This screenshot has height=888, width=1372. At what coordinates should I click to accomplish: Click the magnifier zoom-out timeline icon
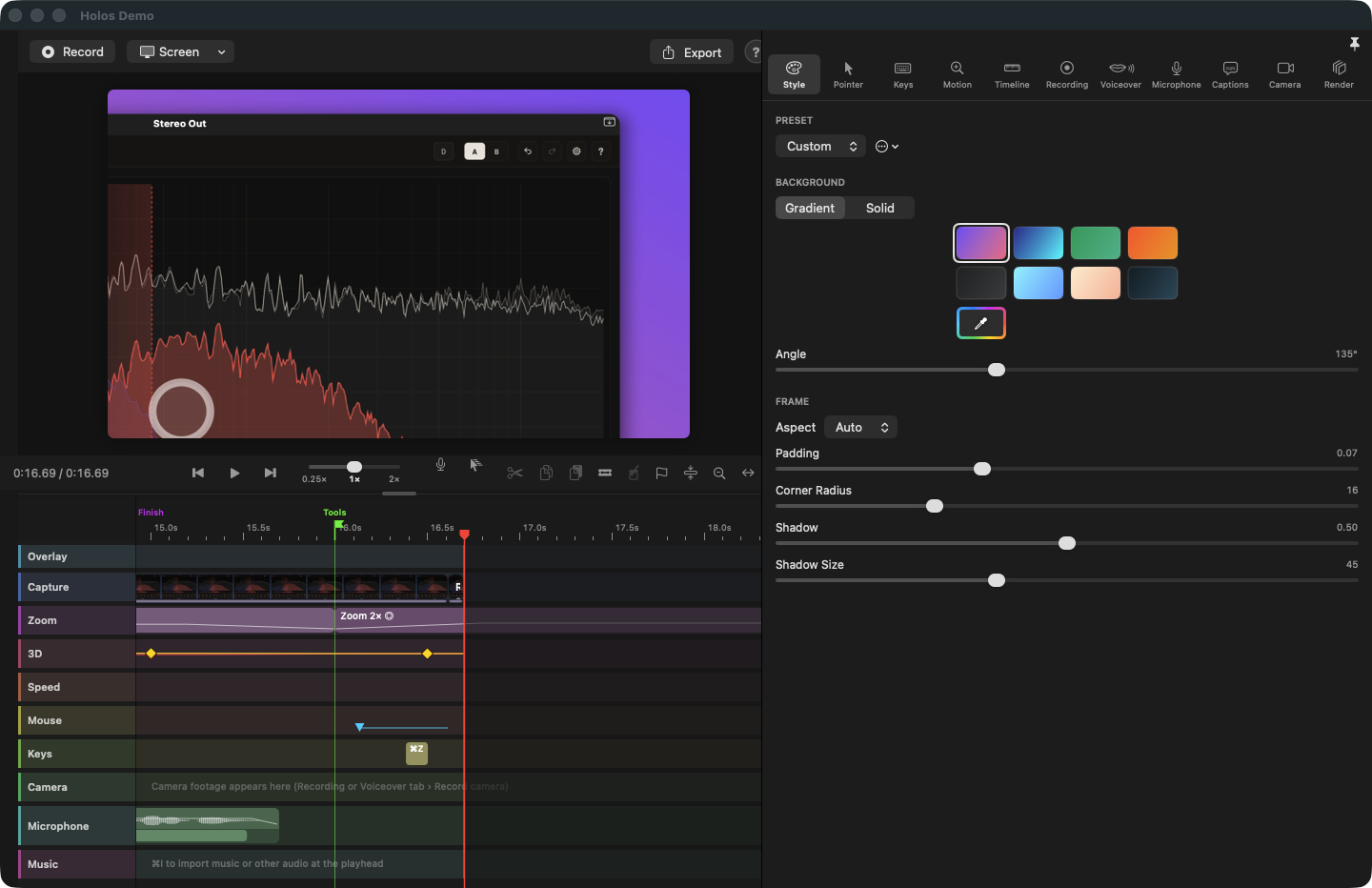click(719, 473)
